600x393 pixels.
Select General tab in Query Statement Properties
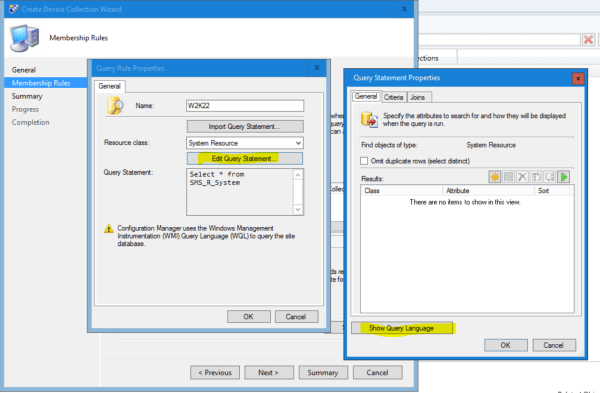click(x=366, y=96)
